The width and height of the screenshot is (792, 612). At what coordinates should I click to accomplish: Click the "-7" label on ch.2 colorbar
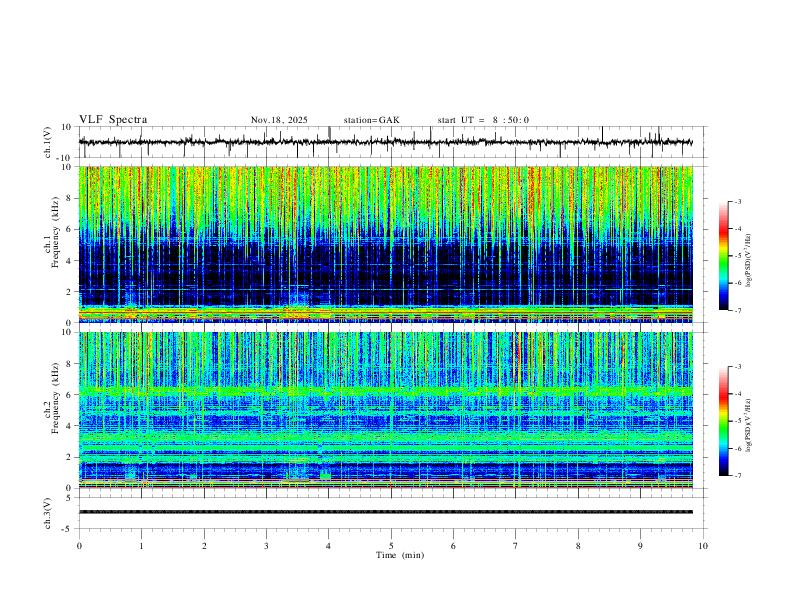pyautogui.click(x=737, y=476)
